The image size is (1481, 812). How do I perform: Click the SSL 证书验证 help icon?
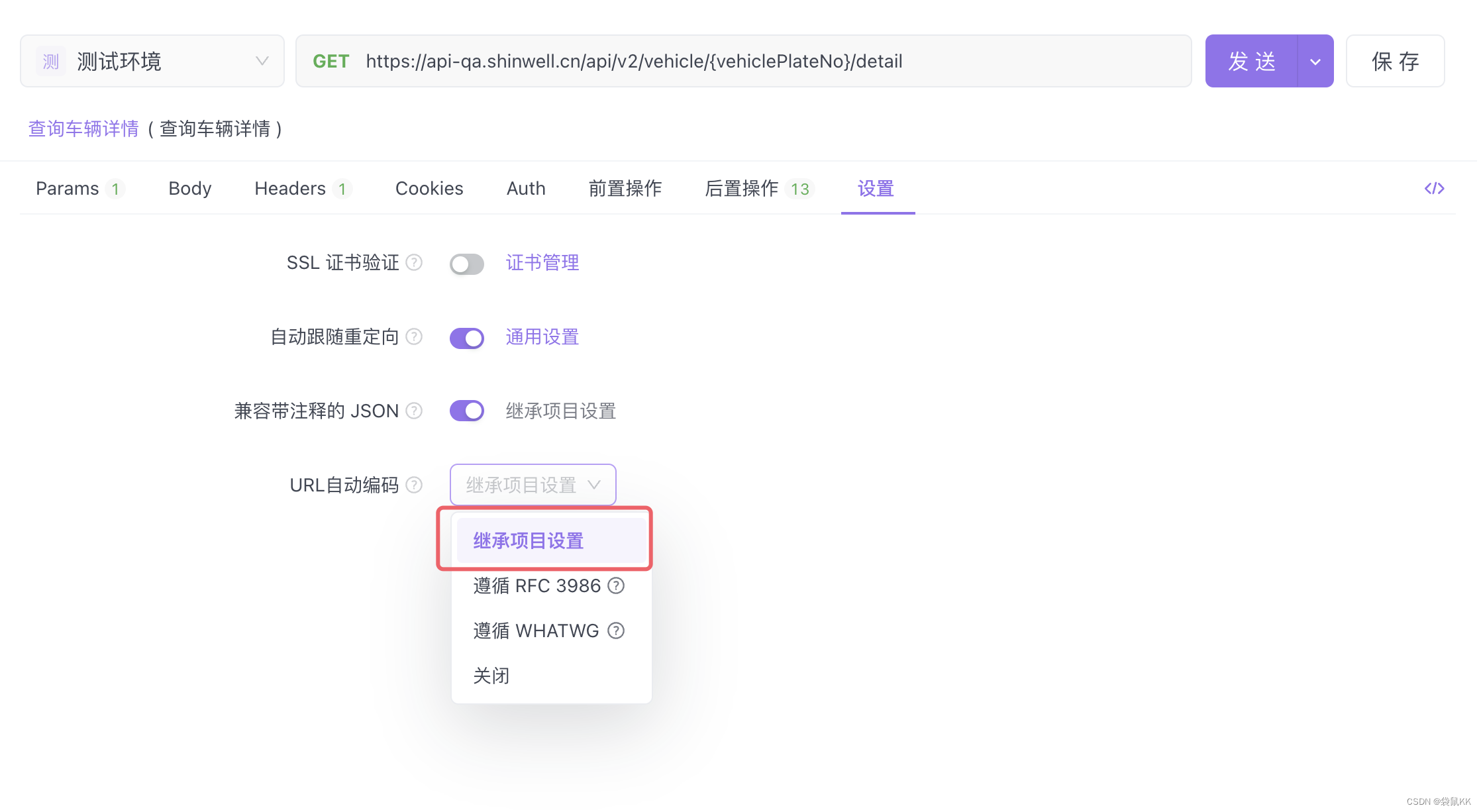(x=414, y=263)
